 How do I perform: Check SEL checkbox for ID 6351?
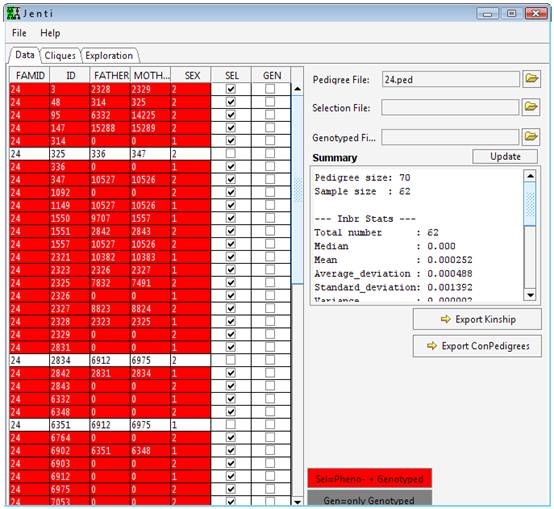(x=231, y=425)
